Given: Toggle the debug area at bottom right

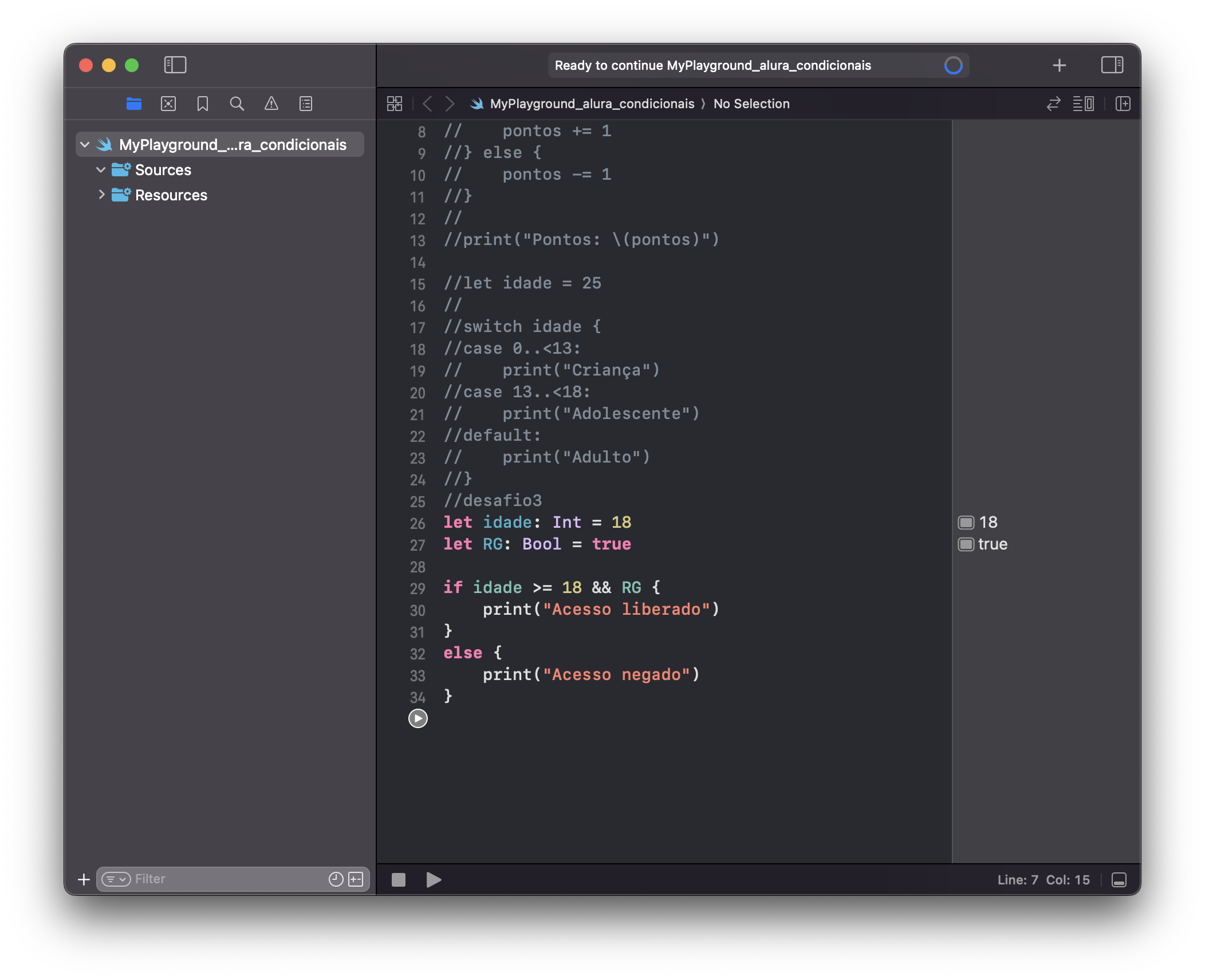Looking at the screenshot, I should [x=1119, y=880].
